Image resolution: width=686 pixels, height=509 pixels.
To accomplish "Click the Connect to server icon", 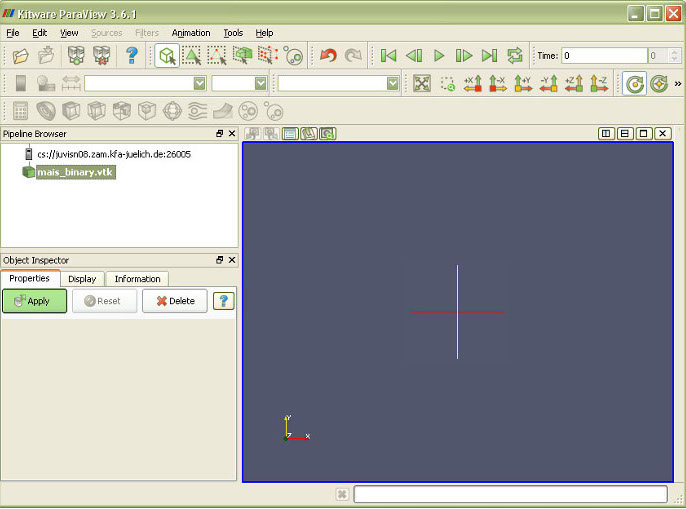I will (76, 56).
